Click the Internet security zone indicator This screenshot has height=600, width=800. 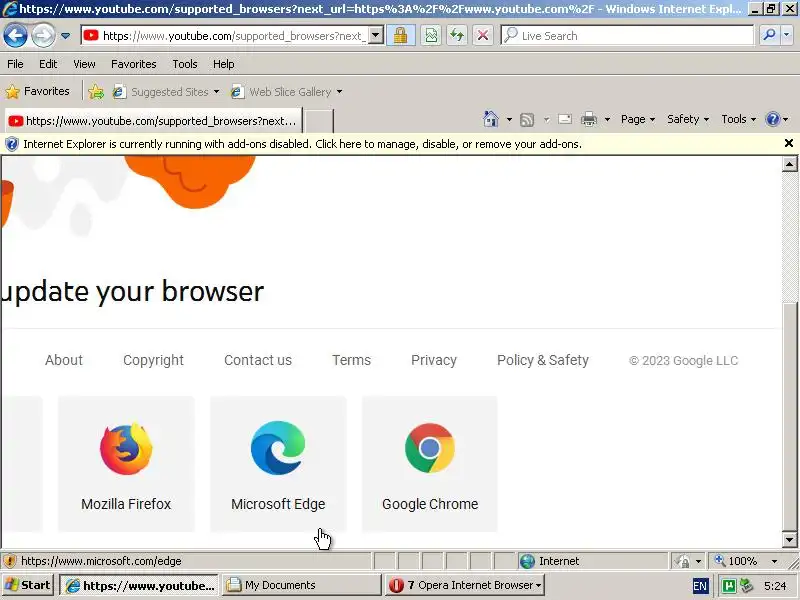click(592, 561)
